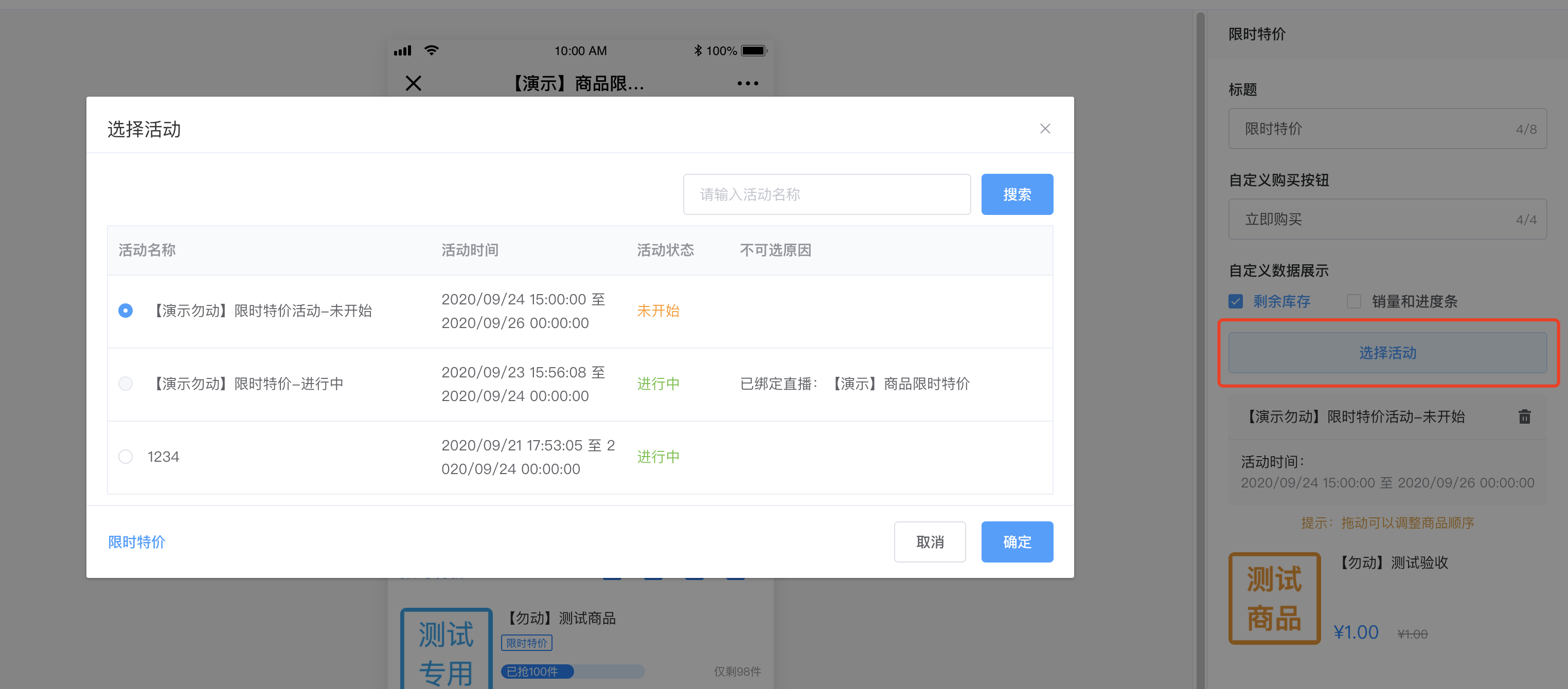Click the ¥1.00 blue price in the right panel
Image resolution: width=1568 pixels, height=689 pixels.
tap(1356, 632)
